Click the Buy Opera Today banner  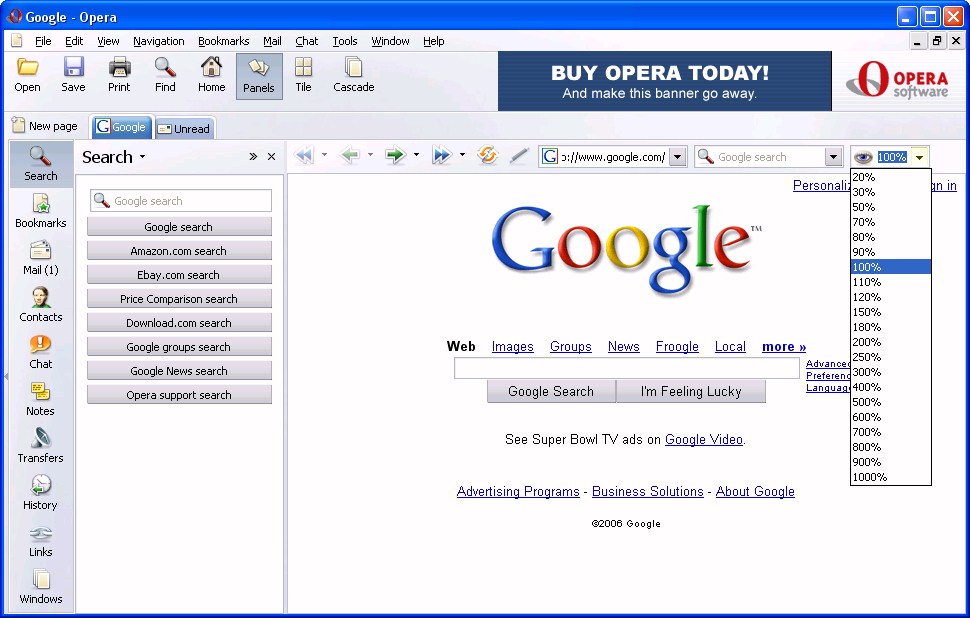click(665, 81)
